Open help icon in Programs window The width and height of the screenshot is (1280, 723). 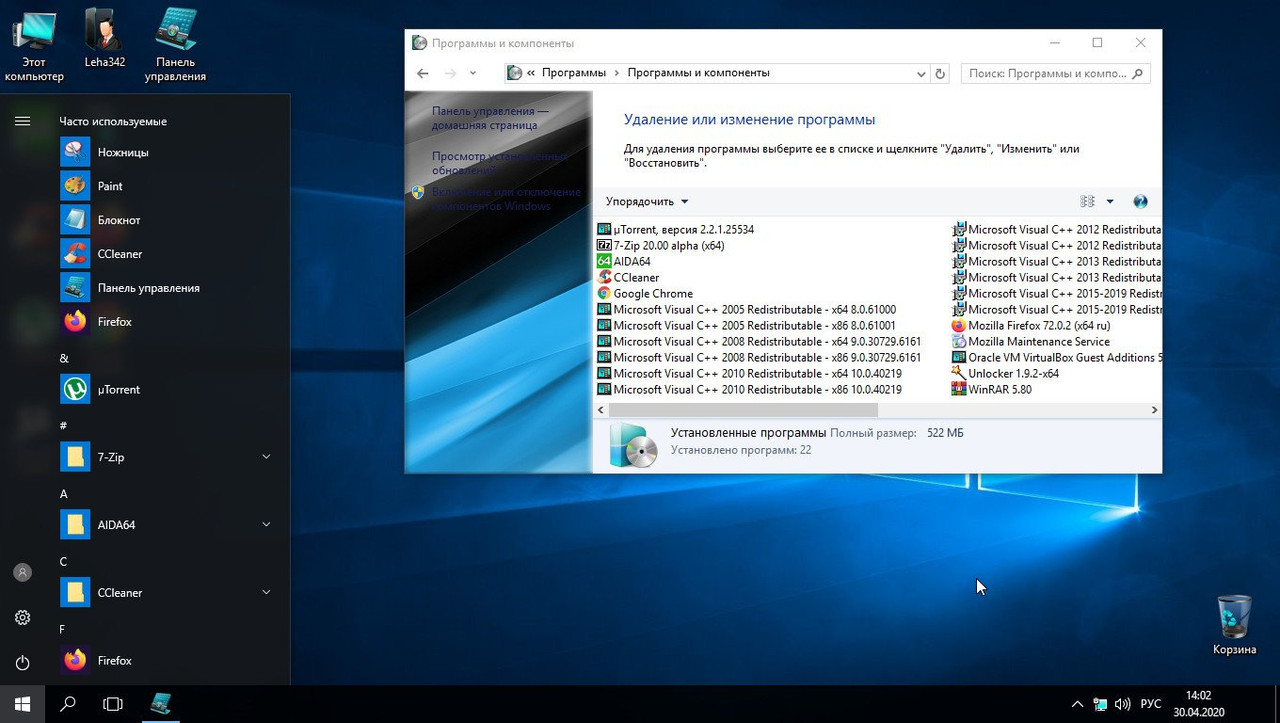[1140, 201]
